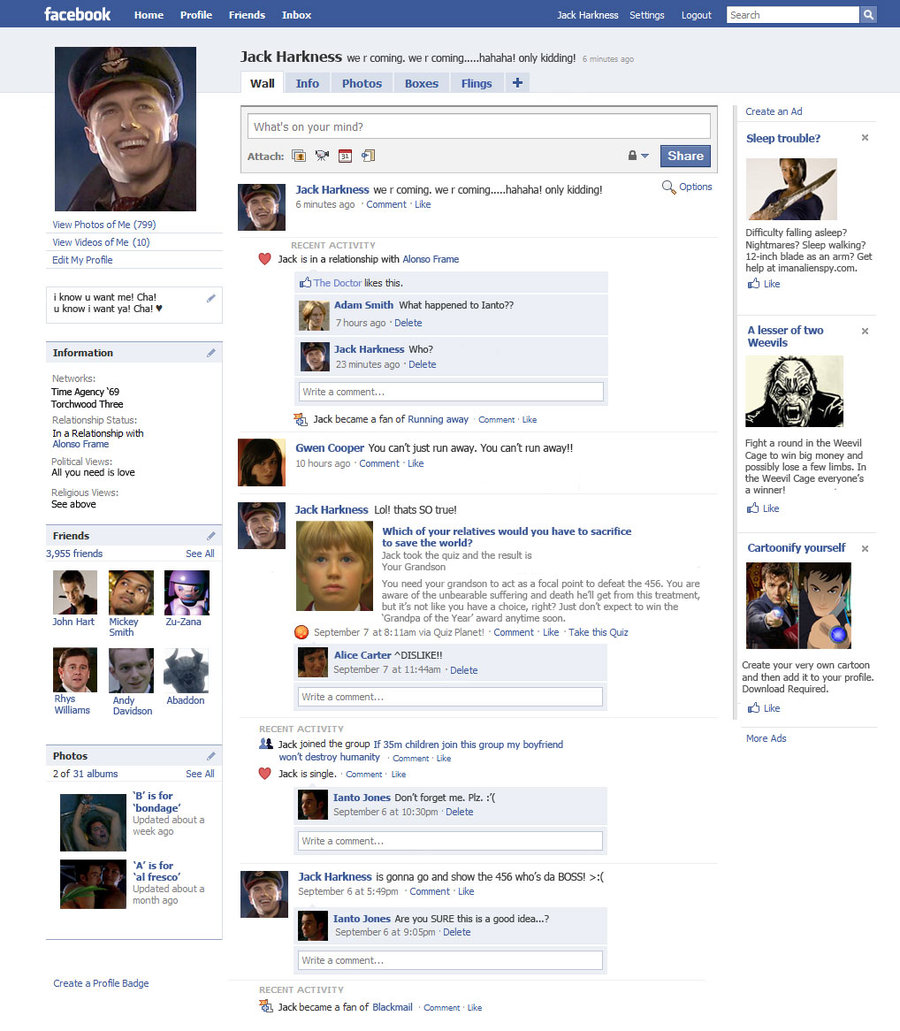The height and width of the screenshot is (1031, 900).
Task: Edit the Information section via pencil icon
Action: point(211,353)
